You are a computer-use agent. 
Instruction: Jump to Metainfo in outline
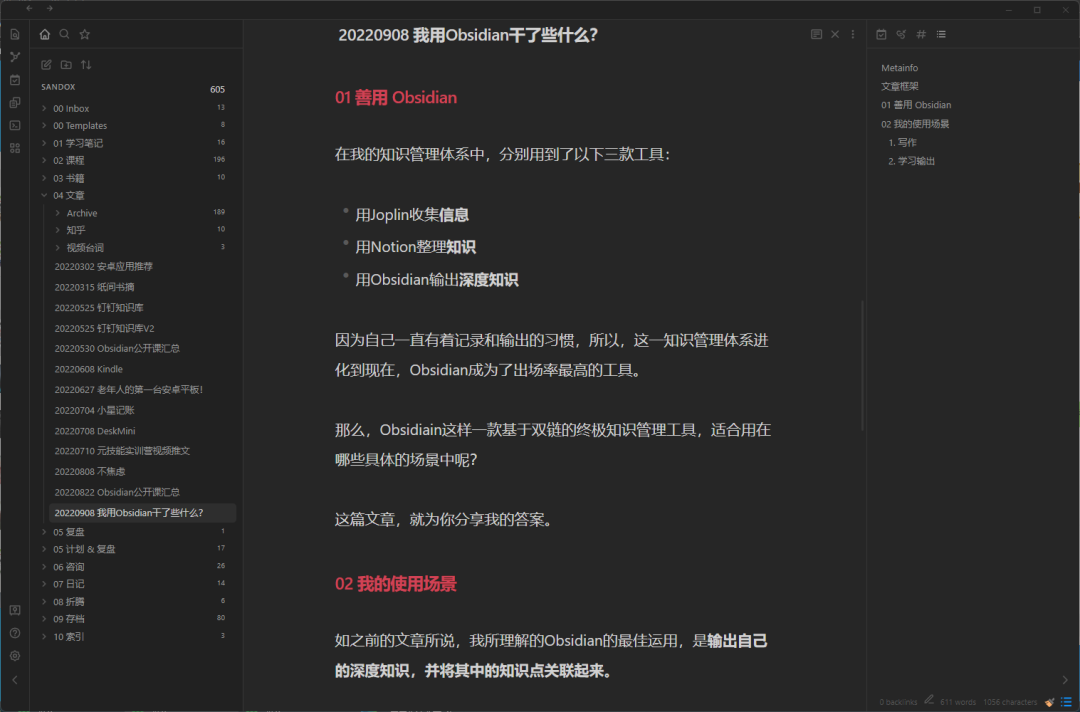(900, 67)
